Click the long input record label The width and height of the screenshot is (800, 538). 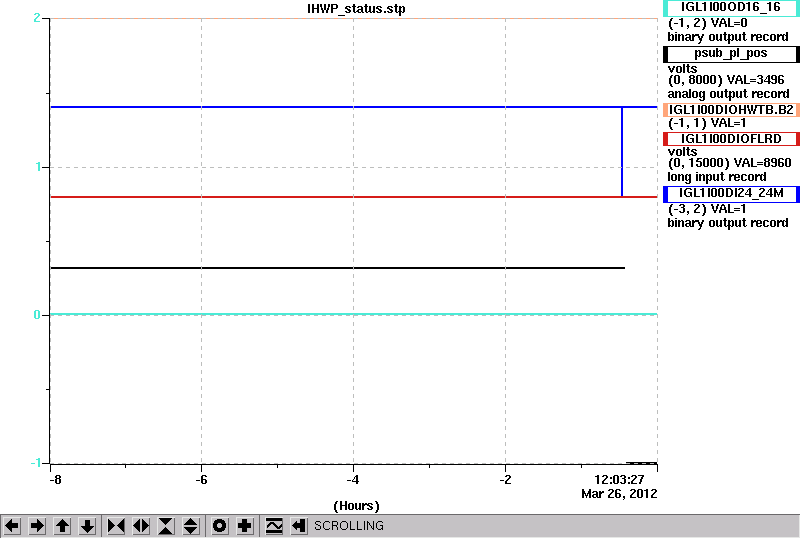(717, 177)
